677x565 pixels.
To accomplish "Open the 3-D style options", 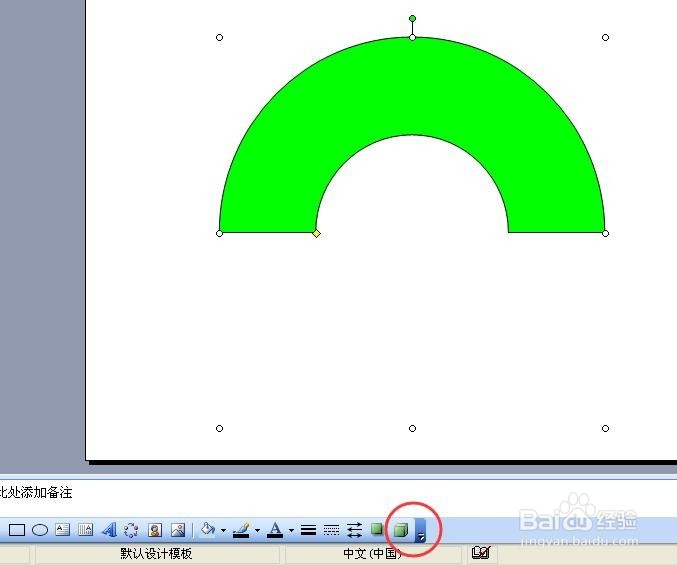I will [x=401, y=530].
